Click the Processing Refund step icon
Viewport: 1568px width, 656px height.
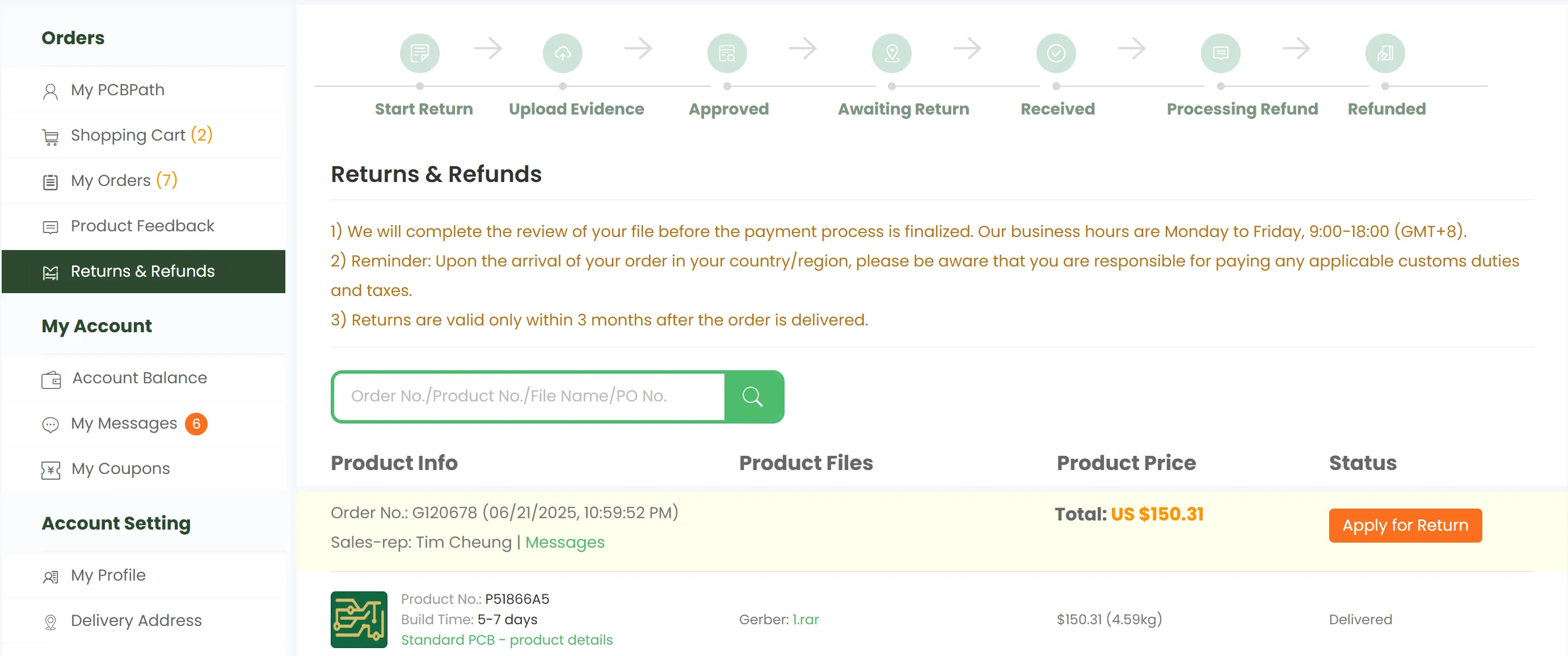1220,53
